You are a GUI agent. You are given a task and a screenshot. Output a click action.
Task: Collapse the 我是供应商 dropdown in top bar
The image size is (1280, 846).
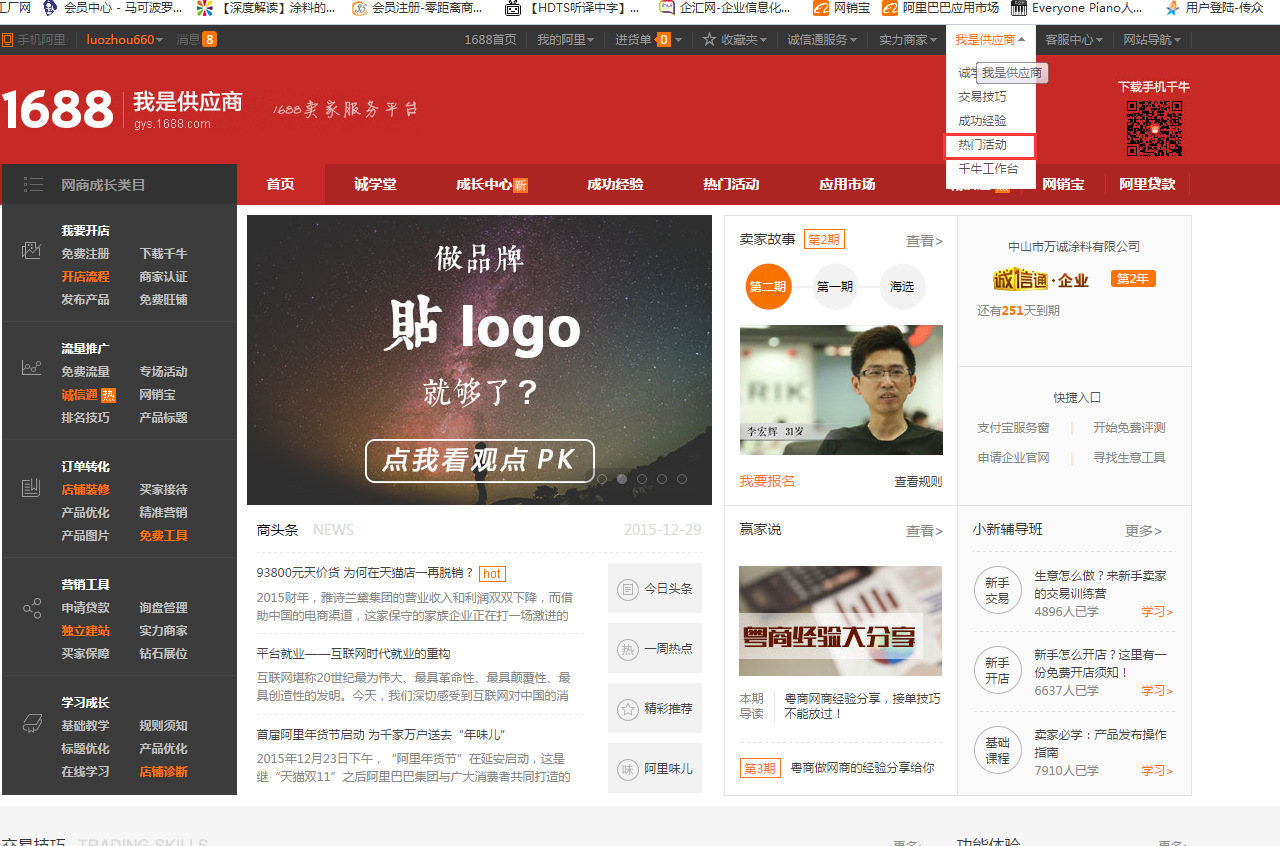tap(990, 40)
